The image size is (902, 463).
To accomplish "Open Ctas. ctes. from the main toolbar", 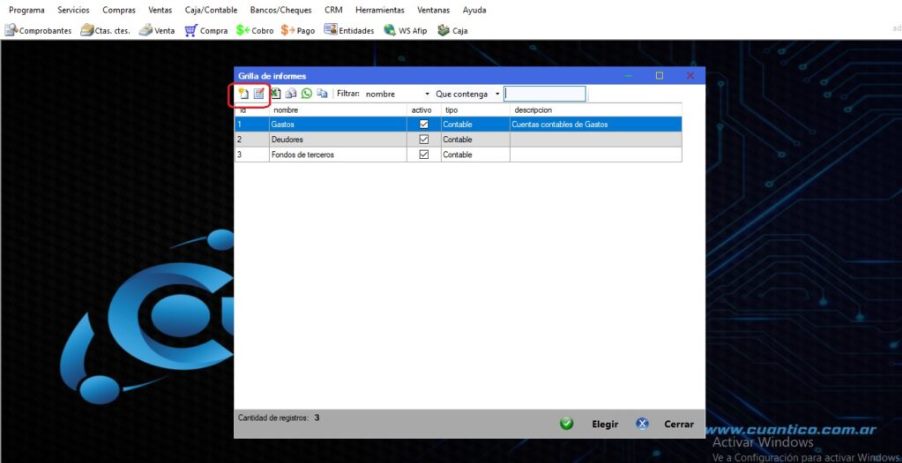I will pos(105,30).
